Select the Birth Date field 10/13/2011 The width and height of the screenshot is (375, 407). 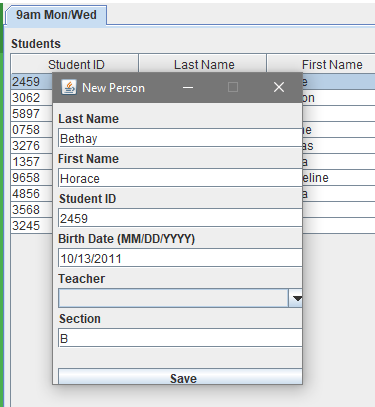pyautogui.click(x=180, y=258)
